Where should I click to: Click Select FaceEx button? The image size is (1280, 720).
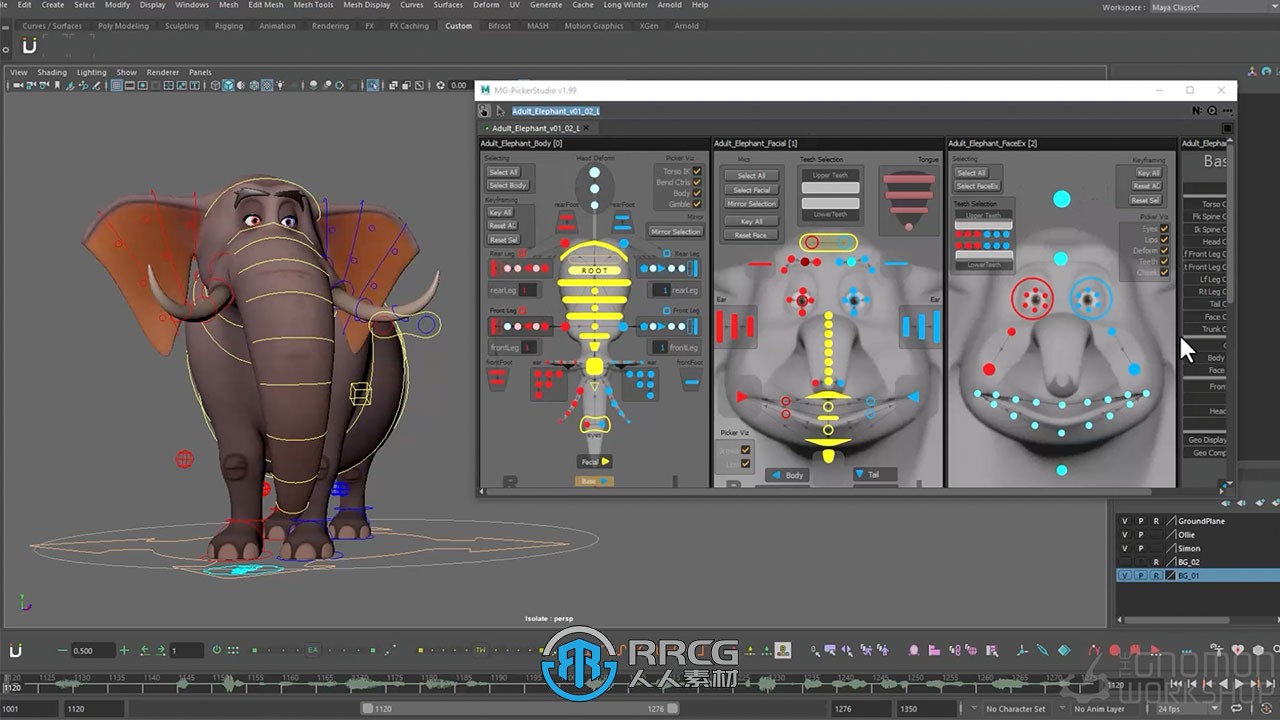tap(977, 186)
